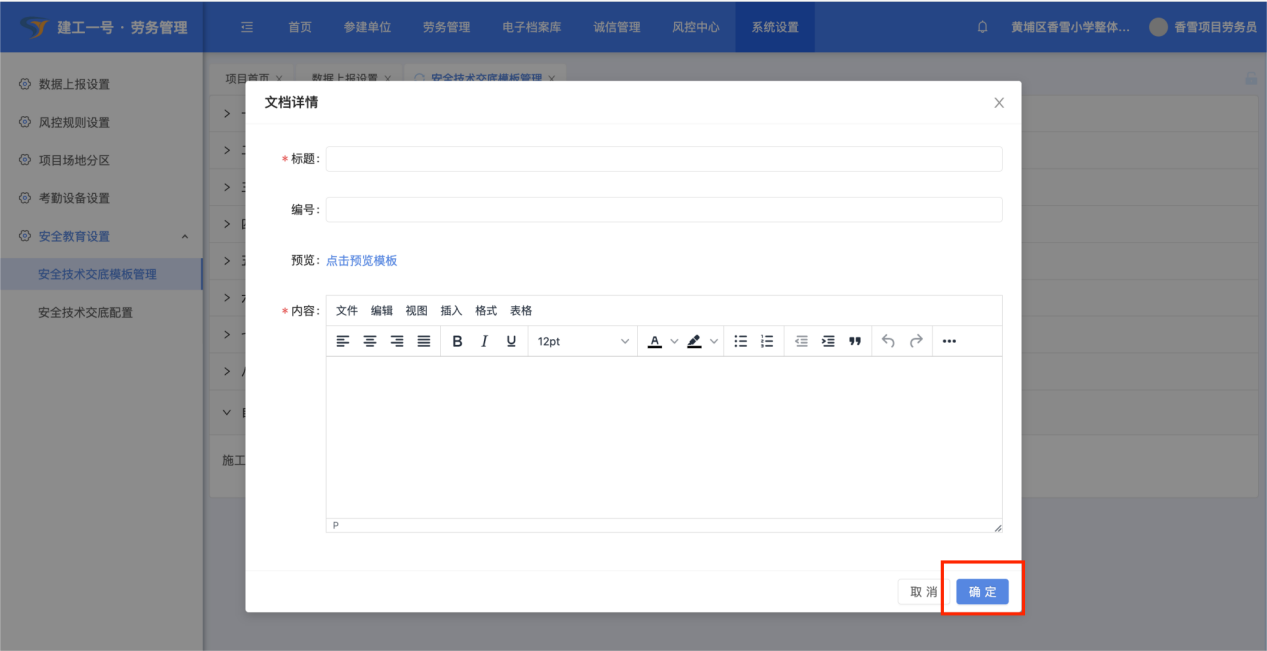Image resolution: width=1267 pixels, height=651 pixels.
Task: Close the 文档详情 dialog with X
Action: point(999,103)
